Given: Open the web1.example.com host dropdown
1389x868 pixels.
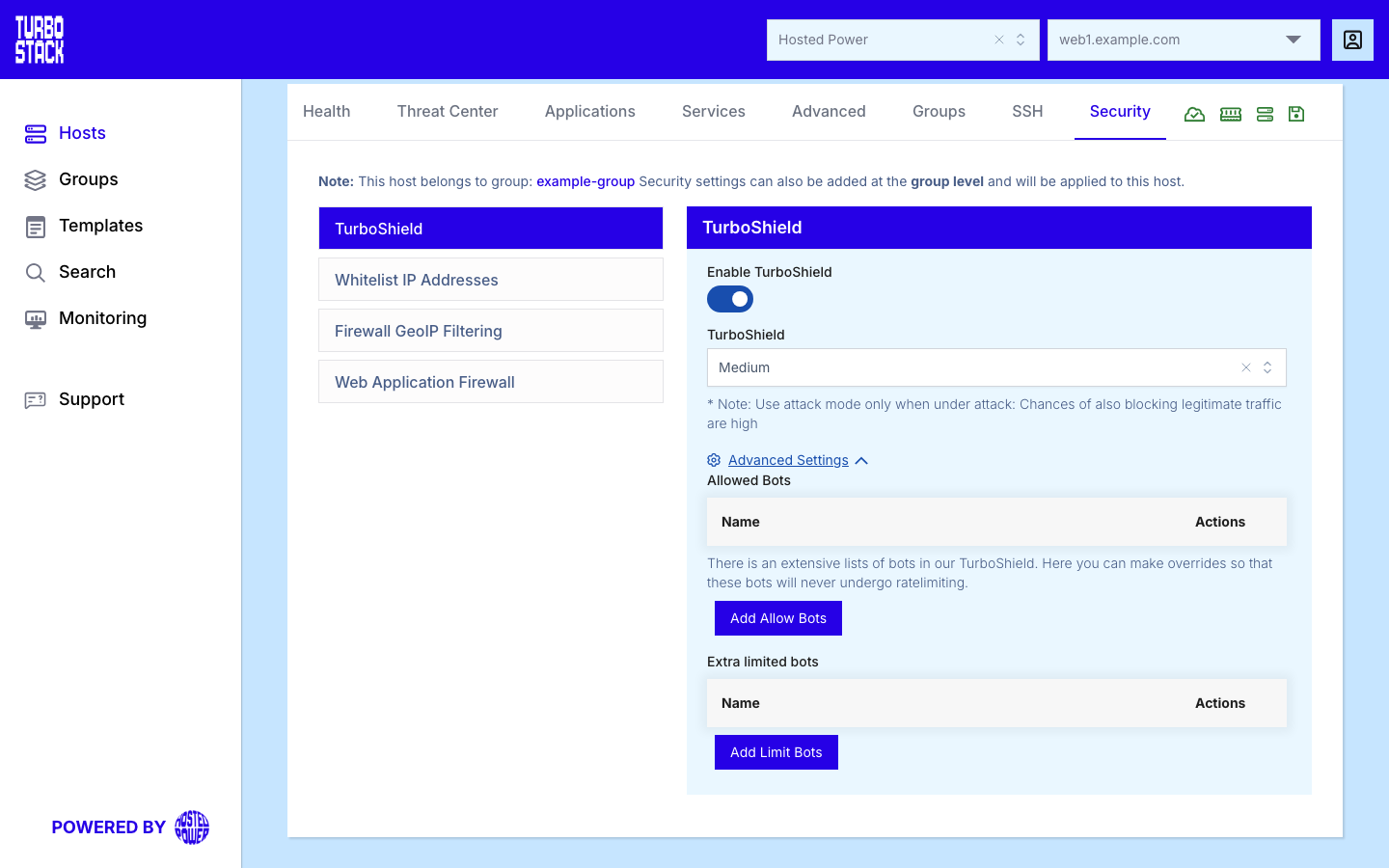Looking at the screenshot, I should pos(1184,40).
